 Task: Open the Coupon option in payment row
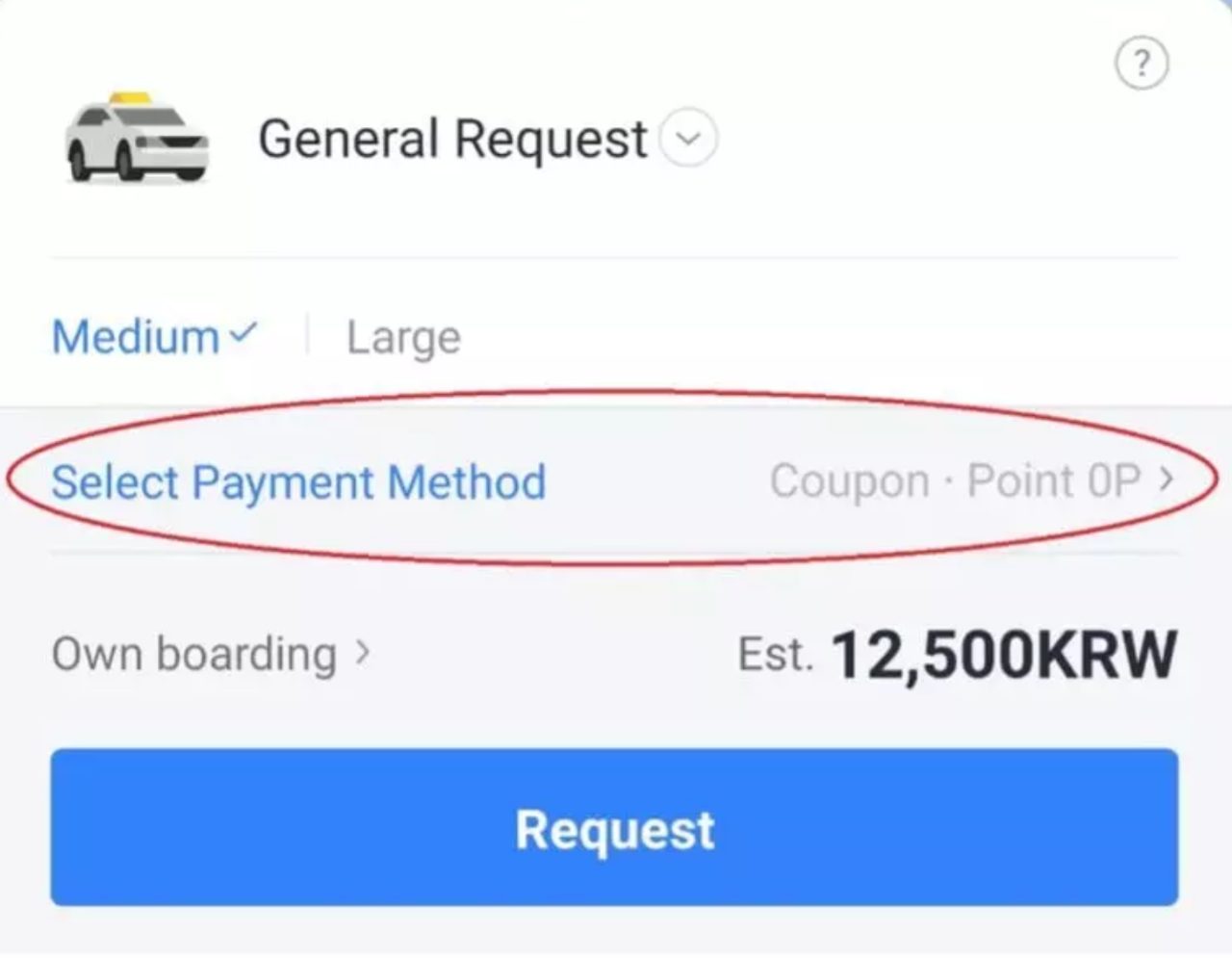coord(849,480)
